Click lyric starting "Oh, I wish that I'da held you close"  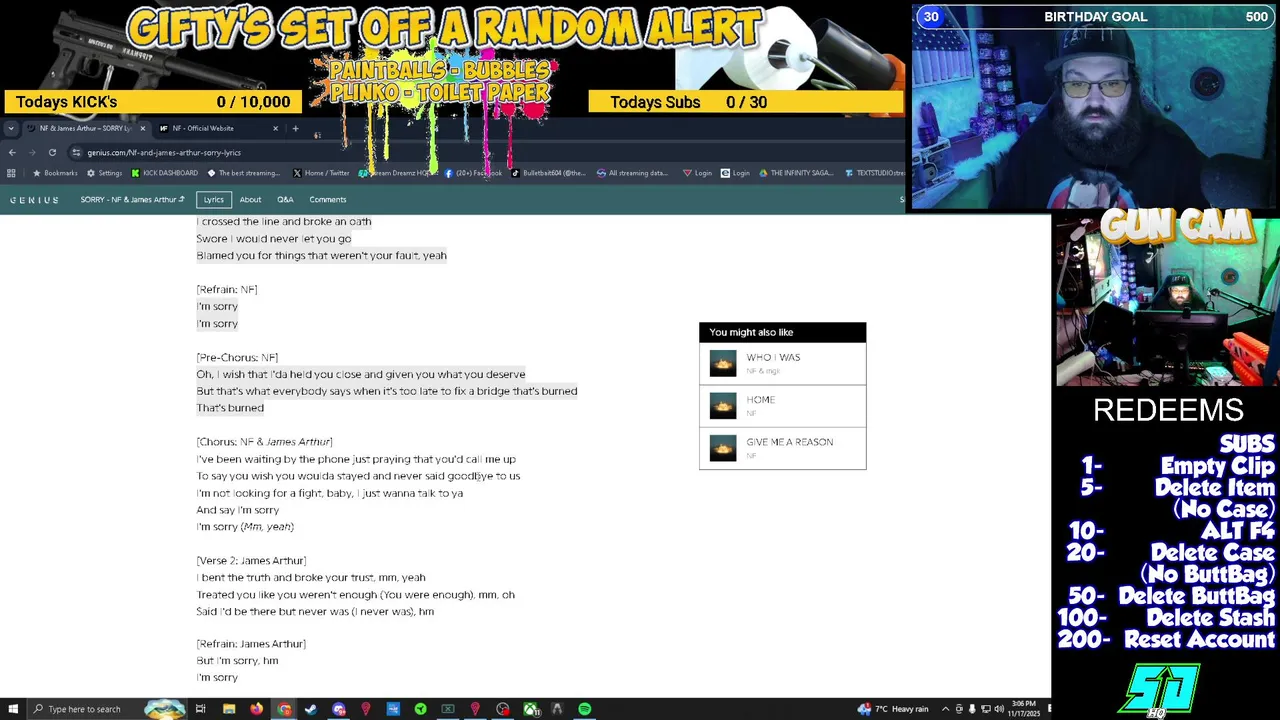tap(361, 374)
